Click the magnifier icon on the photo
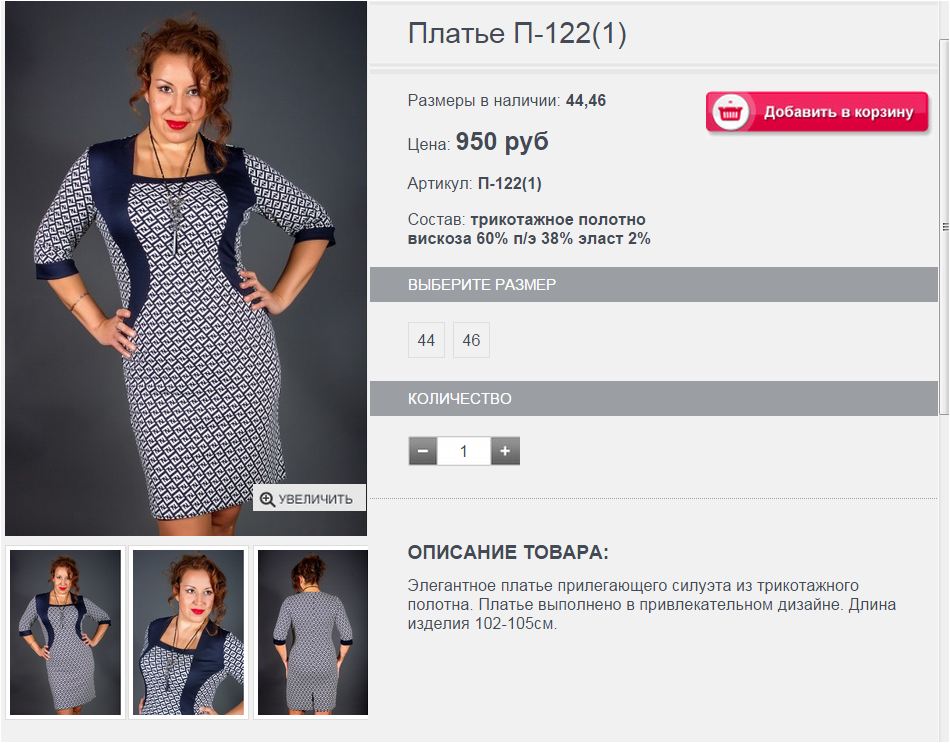Viewport: 950px width, 743px height. tap(267, 499)
